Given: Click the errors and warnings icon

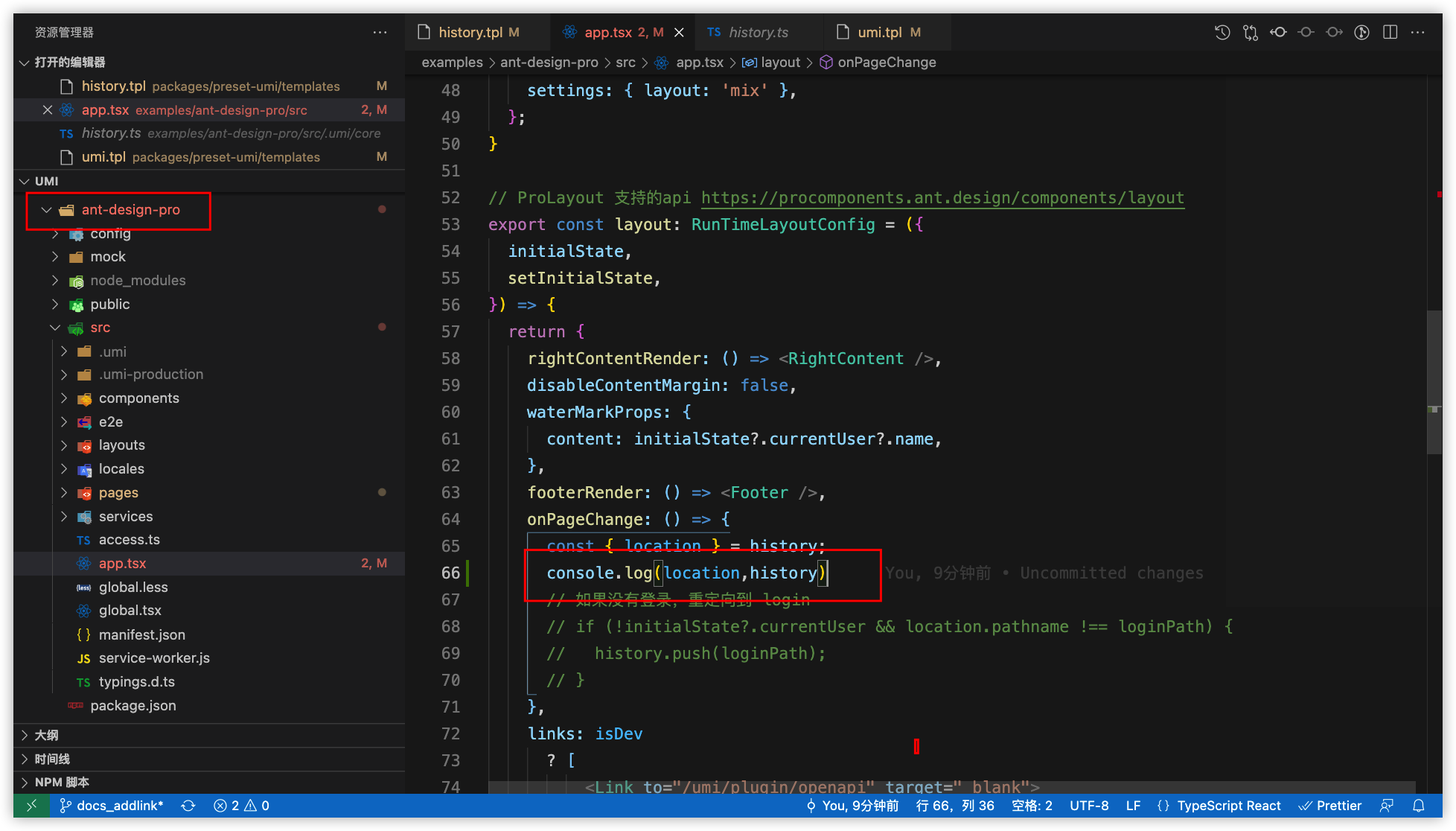Looking at the screenshot, I should click(x=240, y=805).
